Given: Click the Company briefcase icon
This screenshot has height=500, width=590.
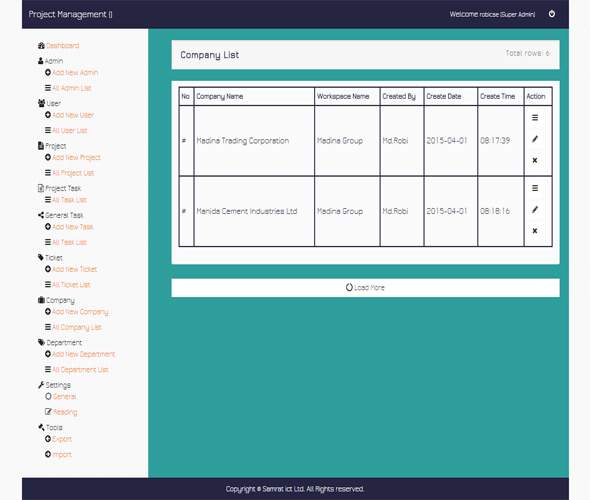Looking at the screenshot, I should tap(41, 300).
